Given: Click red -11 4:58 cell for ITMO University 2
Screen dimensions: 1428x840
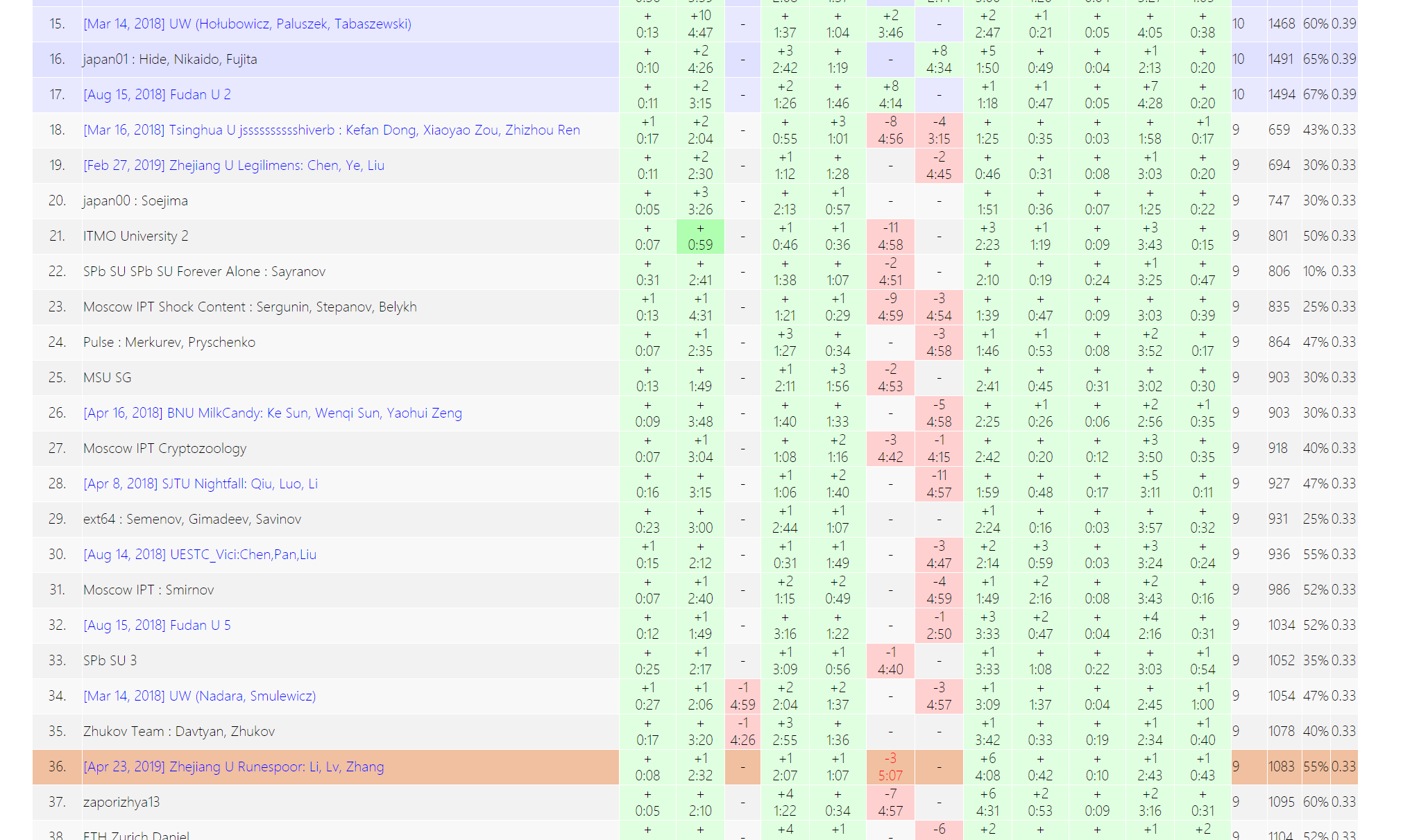Looking at the screenshot, I should coord(890,237).
